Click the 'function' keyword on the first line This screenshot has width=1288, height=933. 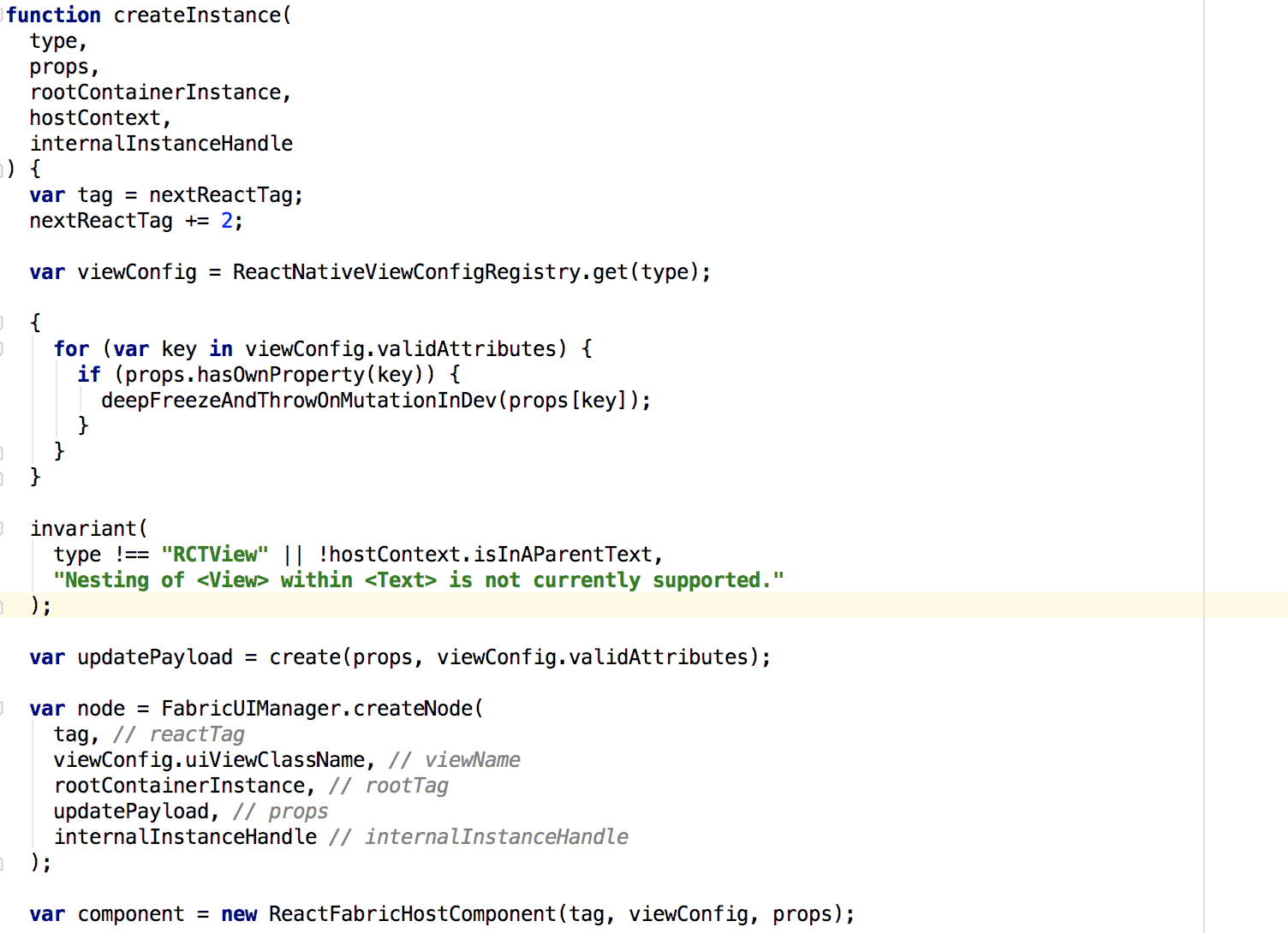tap(53, 15)
